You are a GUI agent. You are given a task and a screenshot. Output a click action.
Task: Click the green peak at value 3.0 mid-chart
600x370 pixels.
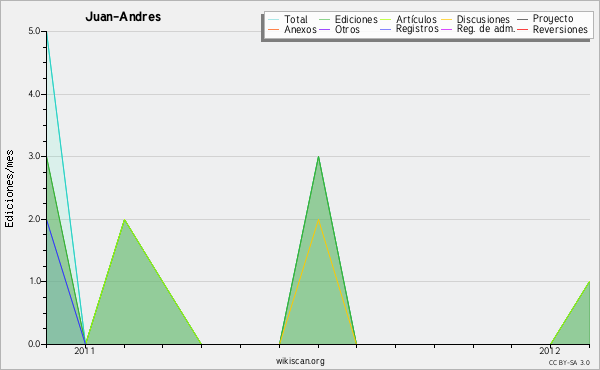click(318, 156)
